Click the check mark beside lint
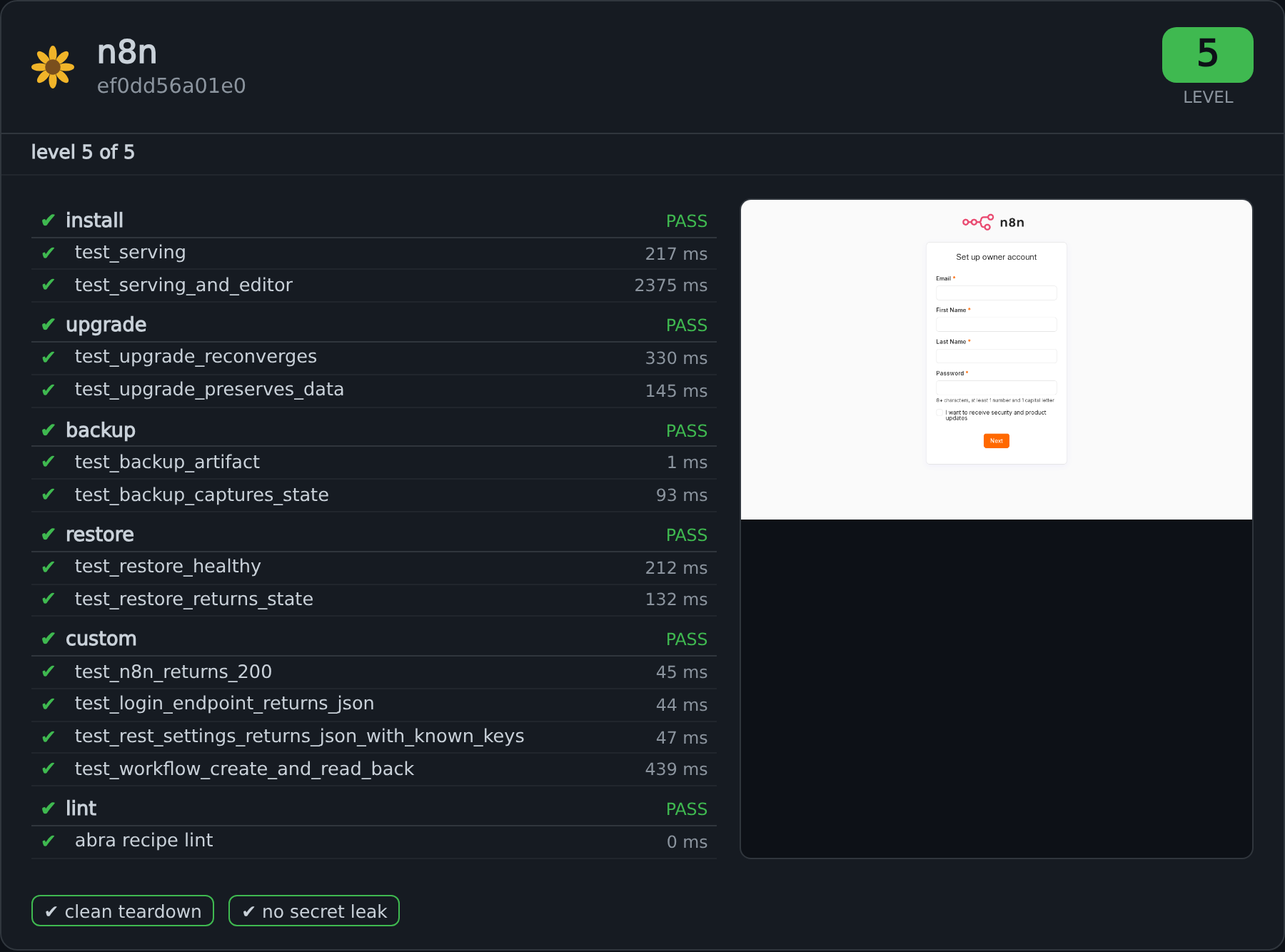 [48, 809]
